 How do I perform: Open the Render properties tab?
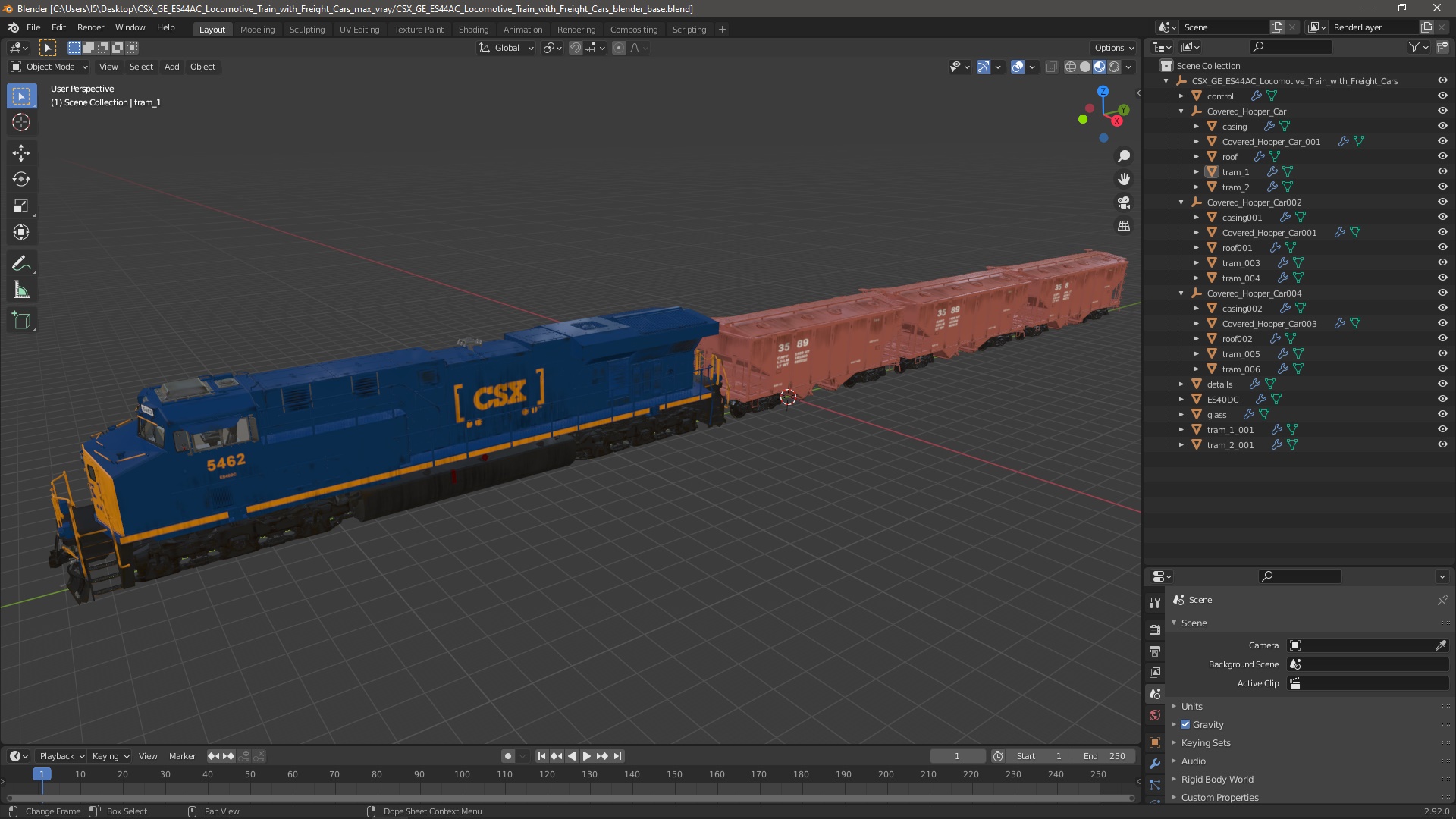(x=1155, y=630)
